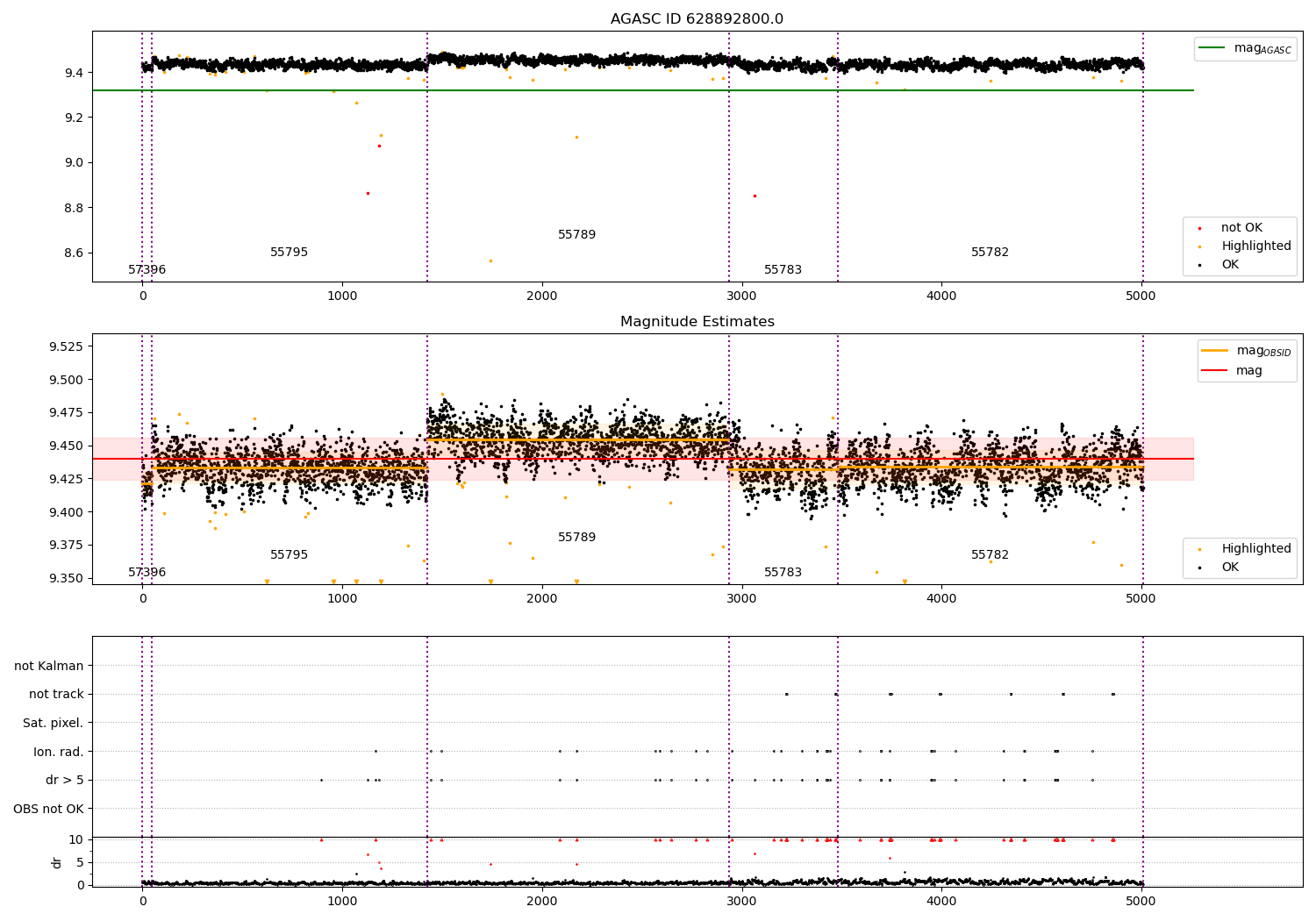1316x921 pixels.
Task: Click the 'dr > 5' row label
Action: point(65,781)
